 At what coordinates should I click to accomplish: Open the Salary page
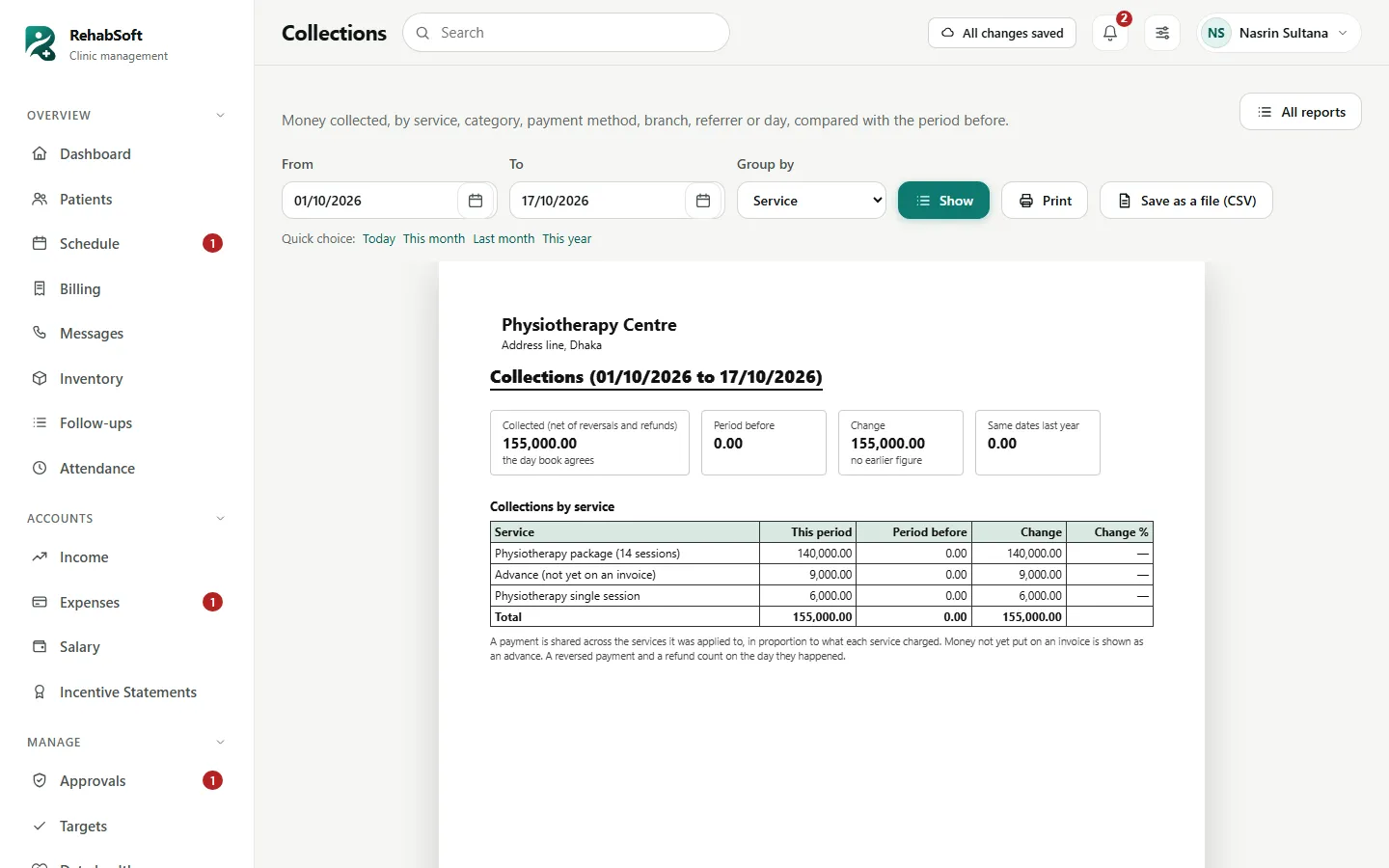pyautogui.click(x=127, y=646)
